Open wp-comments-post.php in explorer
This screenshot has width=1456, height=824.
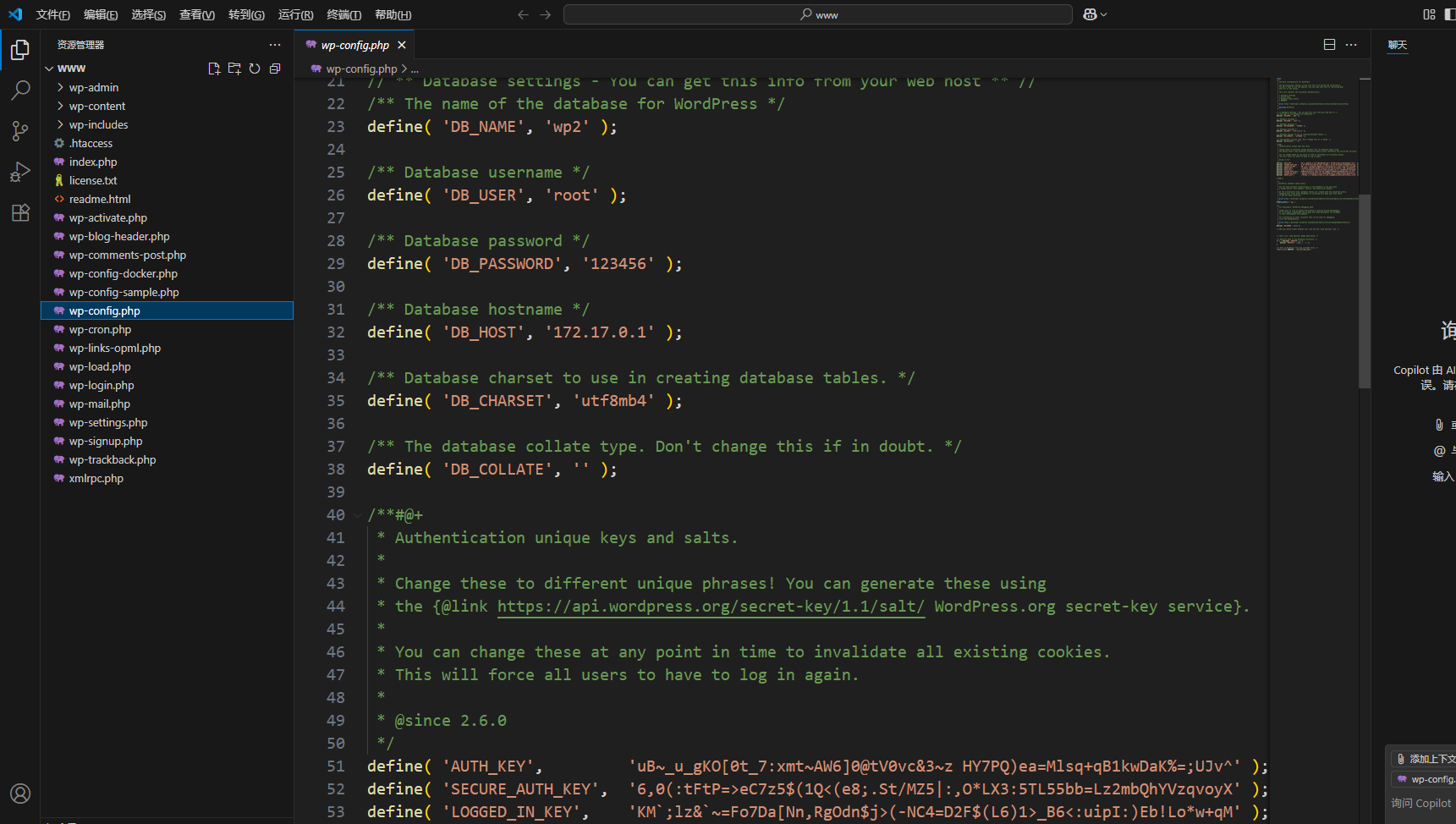[168, 255]
